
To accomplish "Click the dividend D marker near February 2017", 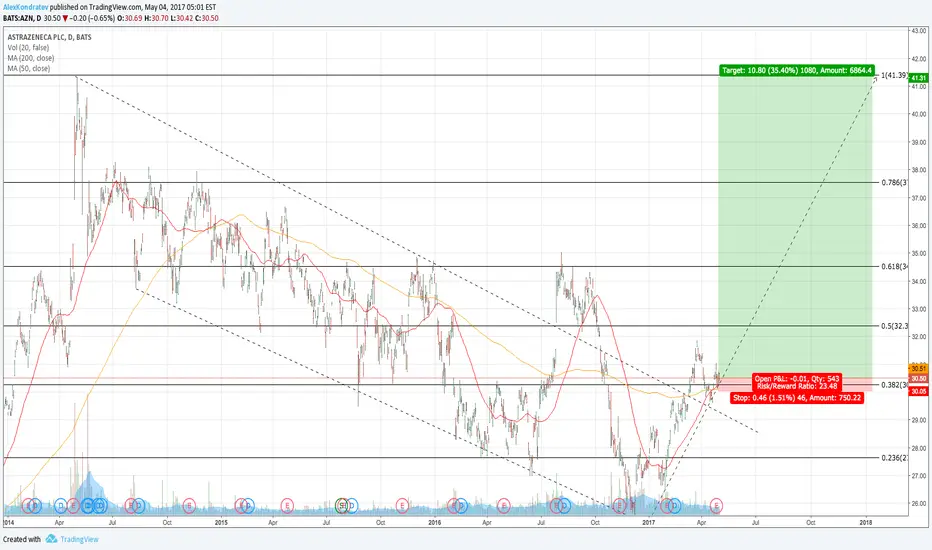I will click(675, 506).
